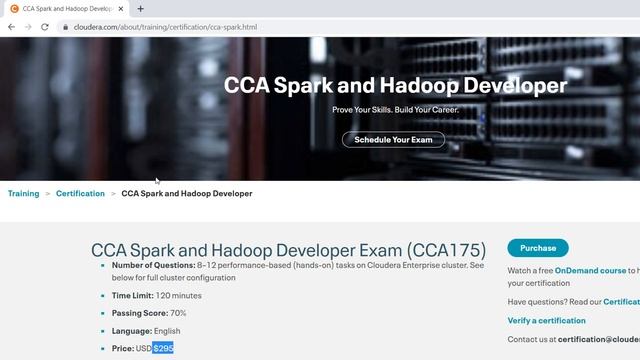Click the certification@cloudera email address
Viewport: 640px width, 360px height.
pyautogui.click(x=599, y=339)
